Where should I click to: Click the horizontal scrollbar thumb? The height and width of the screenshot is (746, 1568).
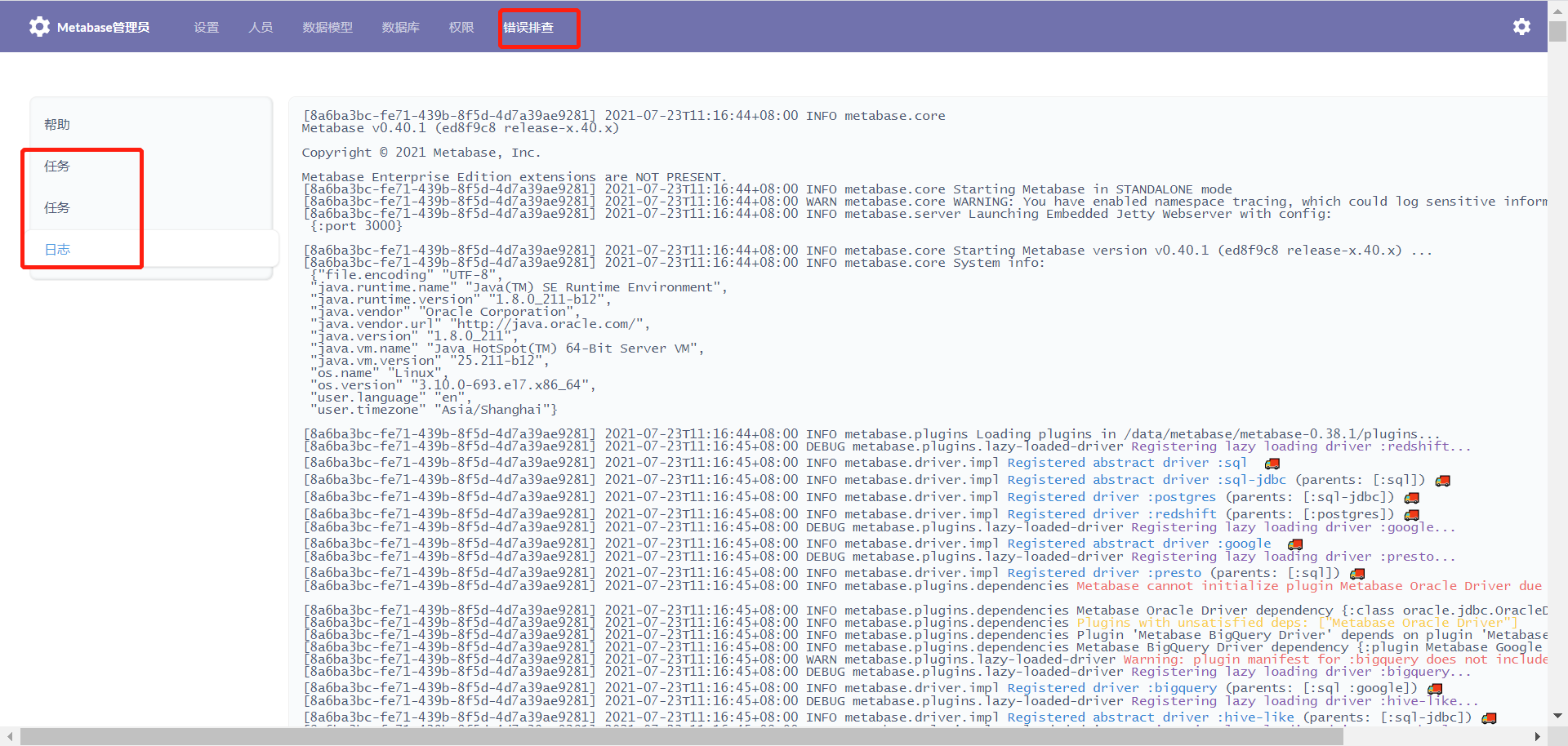682,736
